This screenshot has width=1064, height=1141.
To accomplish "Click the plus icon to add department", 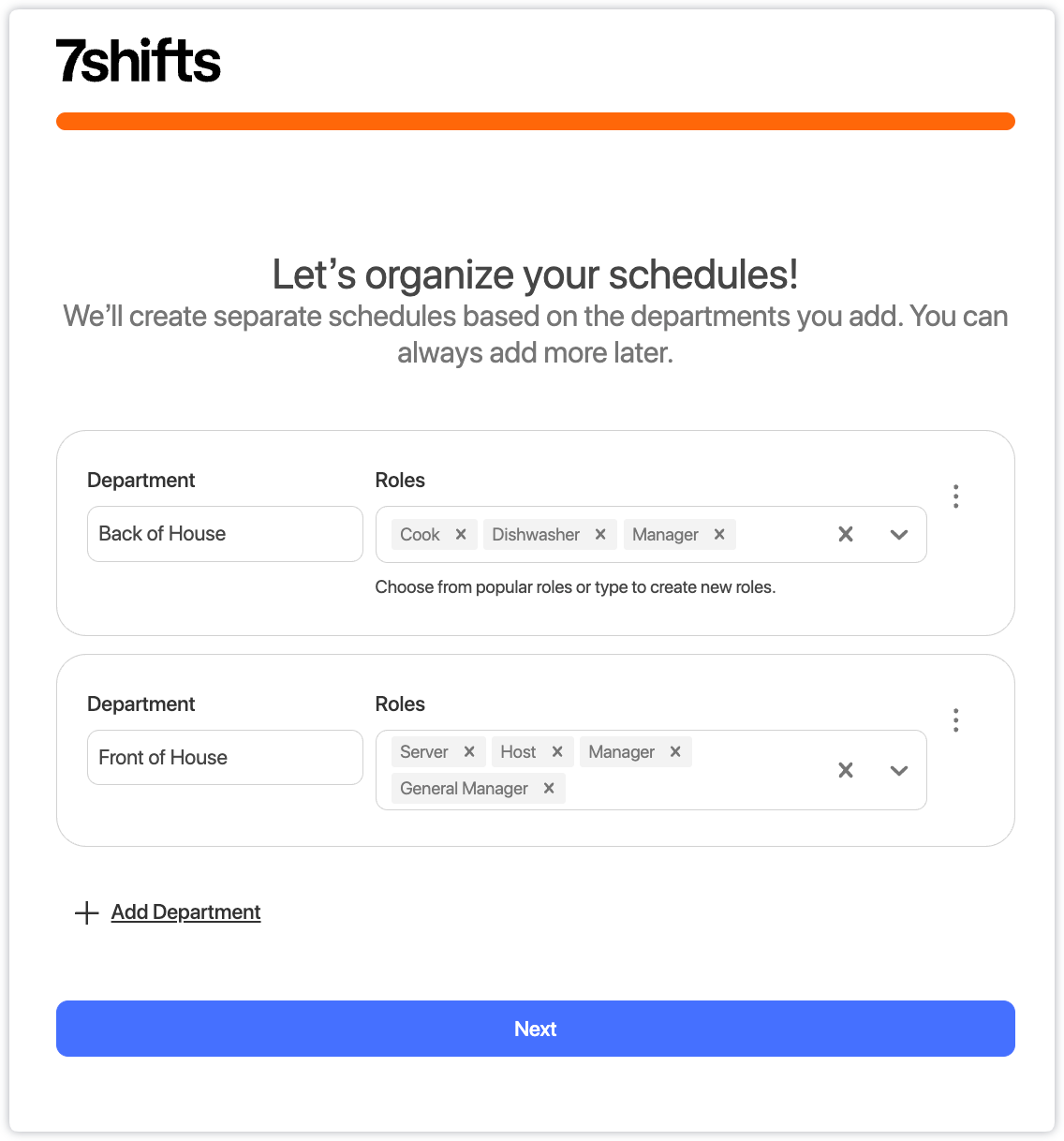I will (x=86, y=912).
